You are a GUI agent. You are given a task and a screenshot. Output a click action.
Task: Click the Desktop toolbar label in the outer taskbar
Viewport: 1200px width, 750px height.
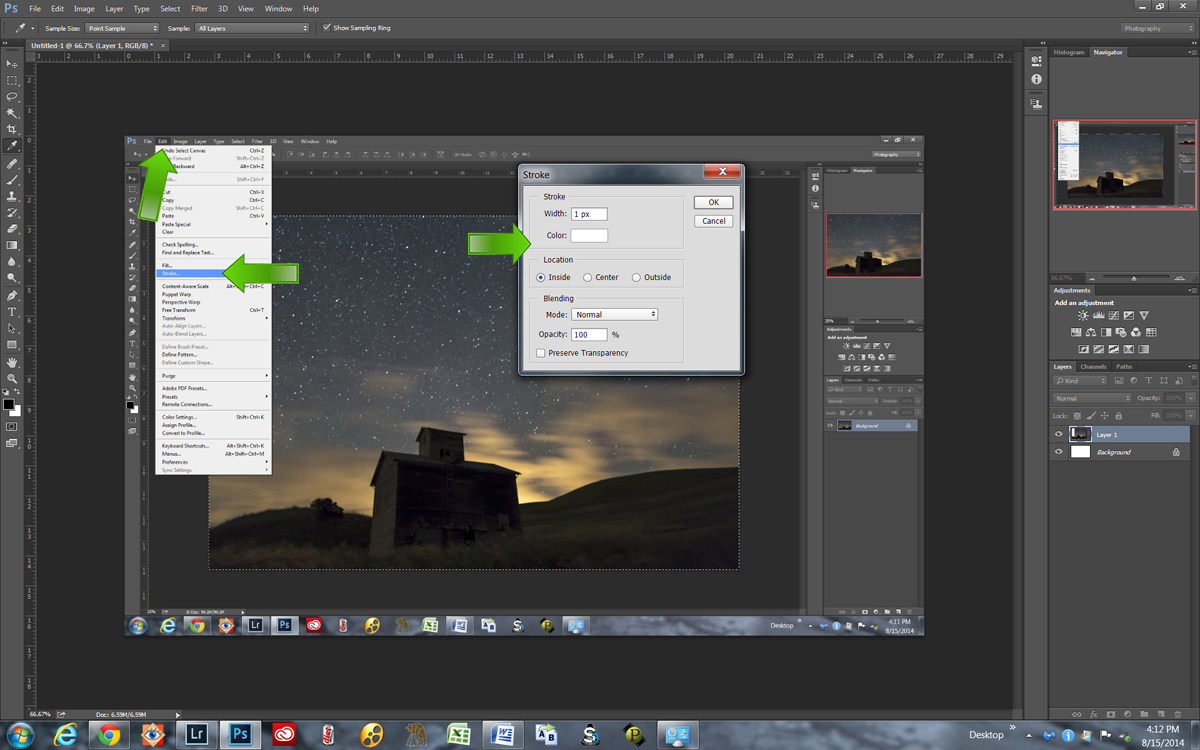click(986, 735)
